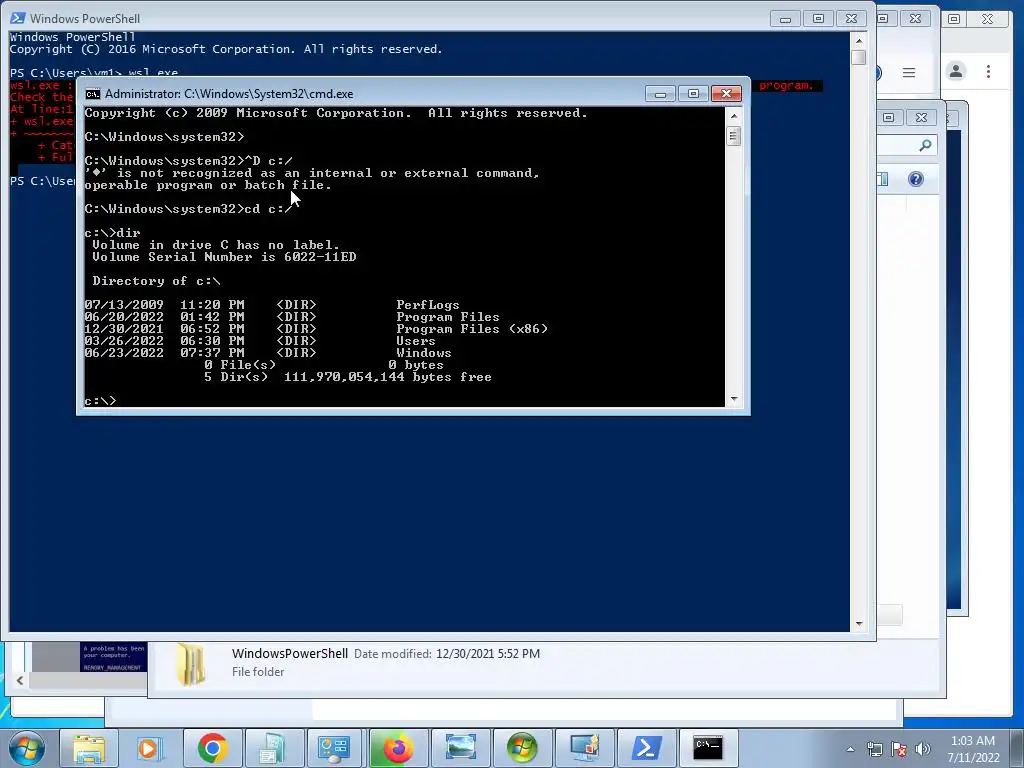Maximize the Windows PowerShell window
The height and width of the screenshot is (768, 1024).
(818, 19)
